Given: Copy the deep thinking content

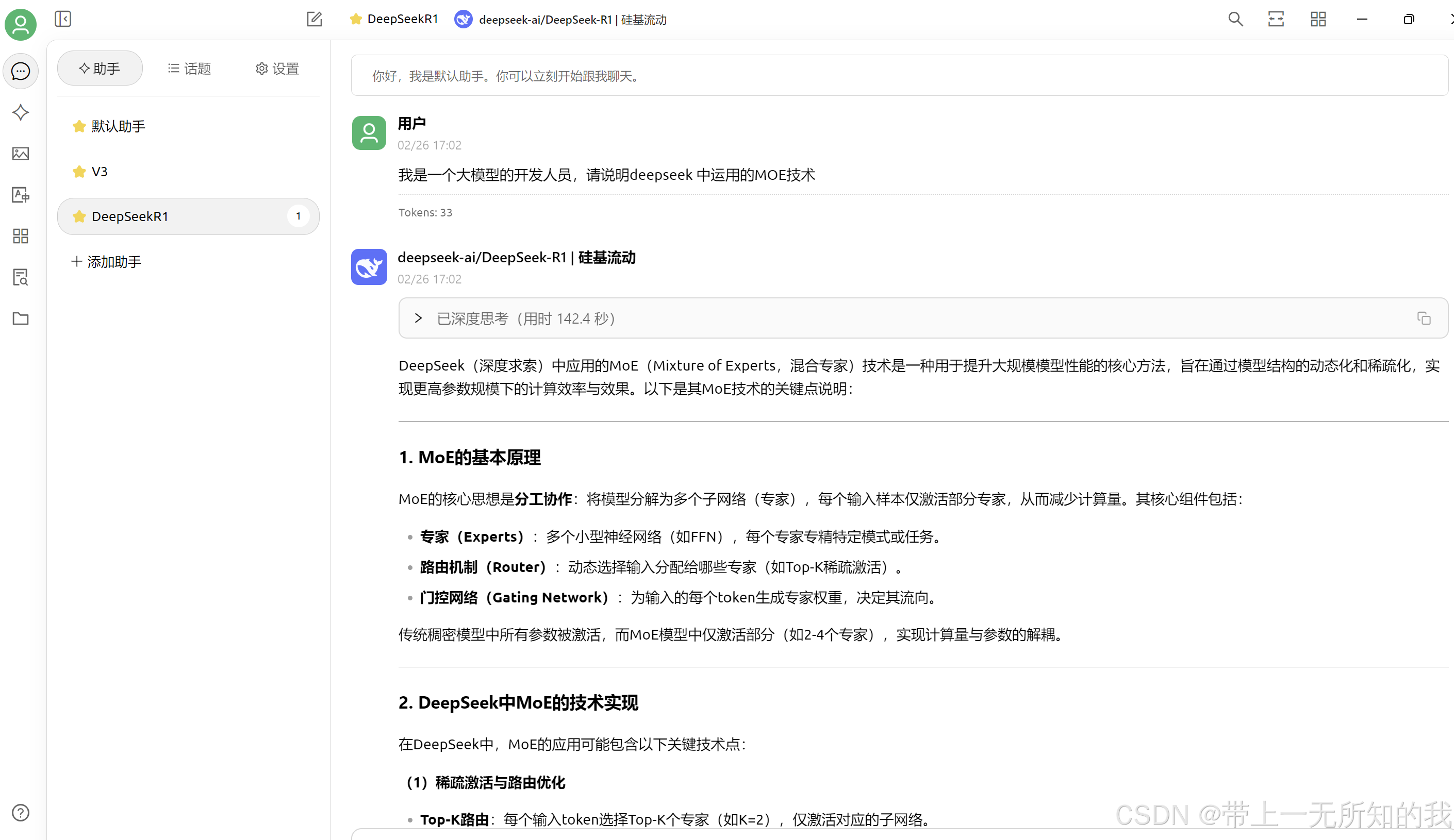Looking at the screenshot, I should coord(1424,318).
